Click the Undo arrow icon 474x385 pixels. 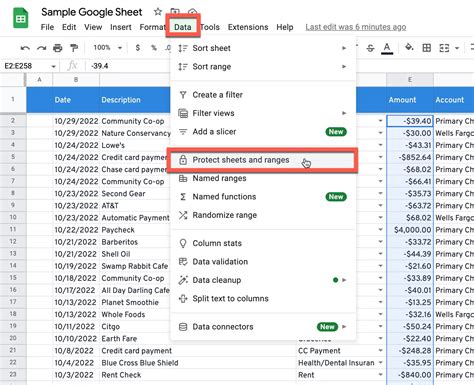(x=25, y=48)
